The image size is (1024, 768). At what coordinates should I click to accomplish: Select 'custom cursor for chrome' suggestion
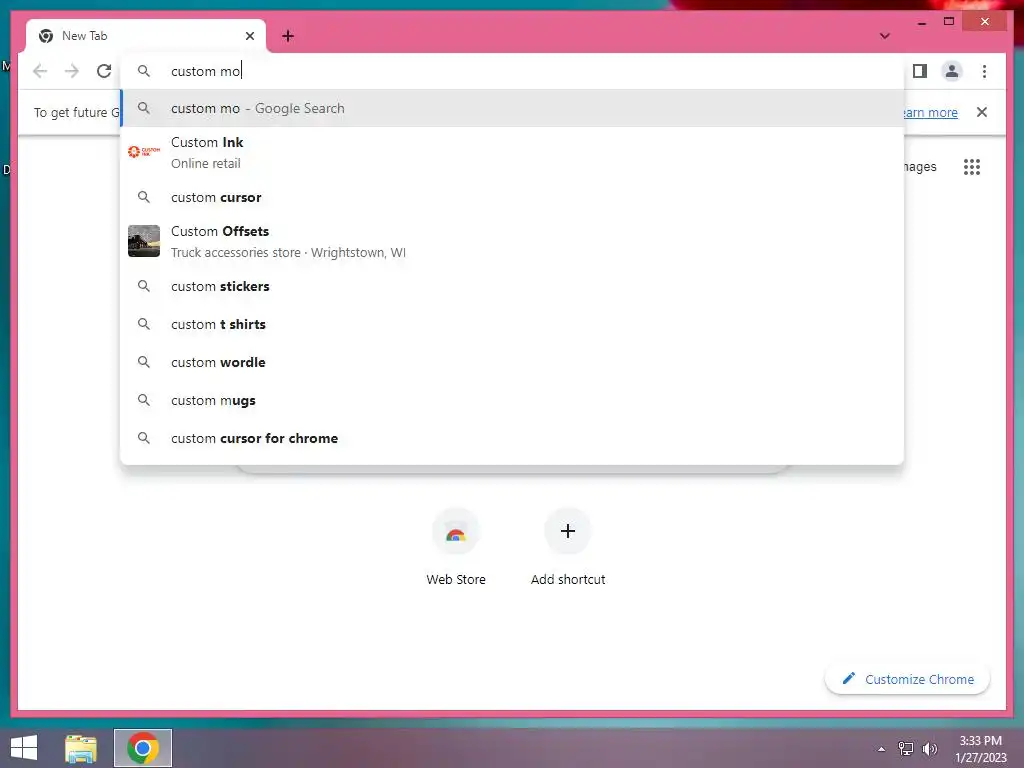512,438
